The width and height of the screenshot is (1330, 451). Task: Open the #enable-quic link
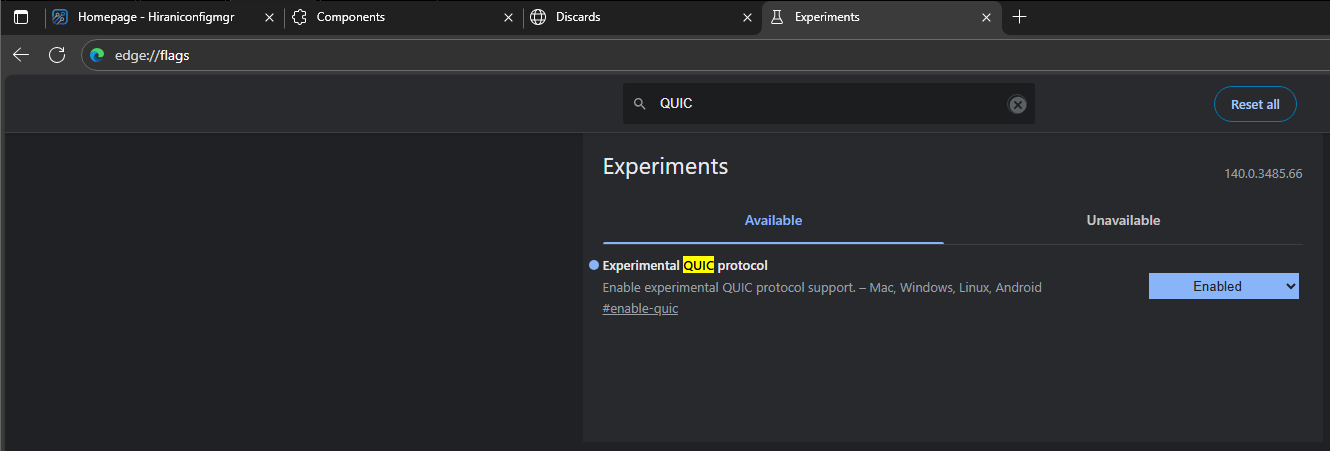640,309
